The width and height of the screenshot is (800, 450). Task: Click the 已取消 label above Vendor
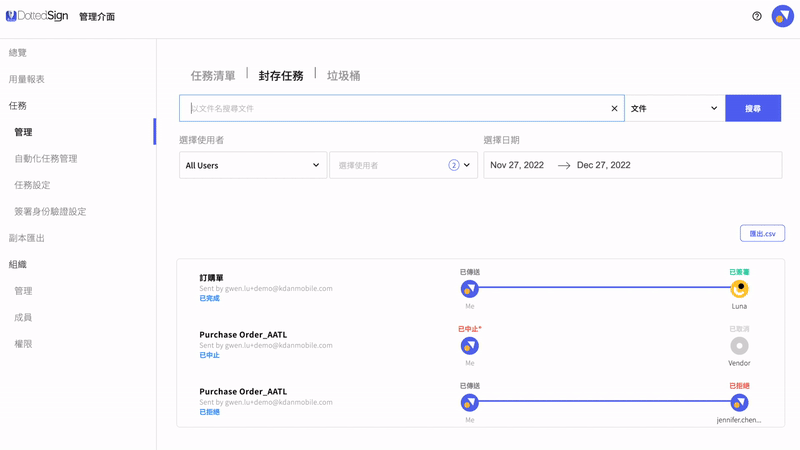[x=739, y=329]
